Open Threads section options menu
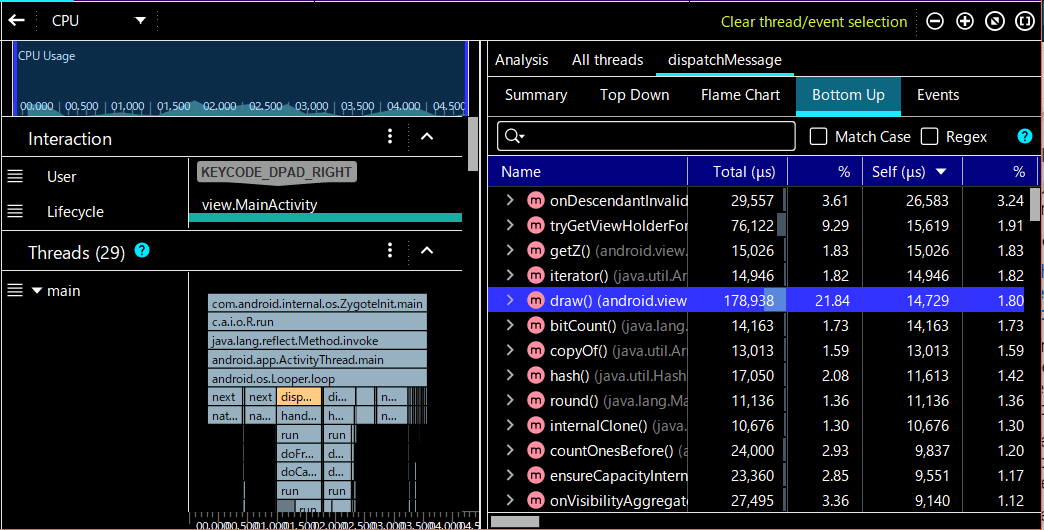The height and width of the screenshot is (530, 1044). tap(390, 250)
